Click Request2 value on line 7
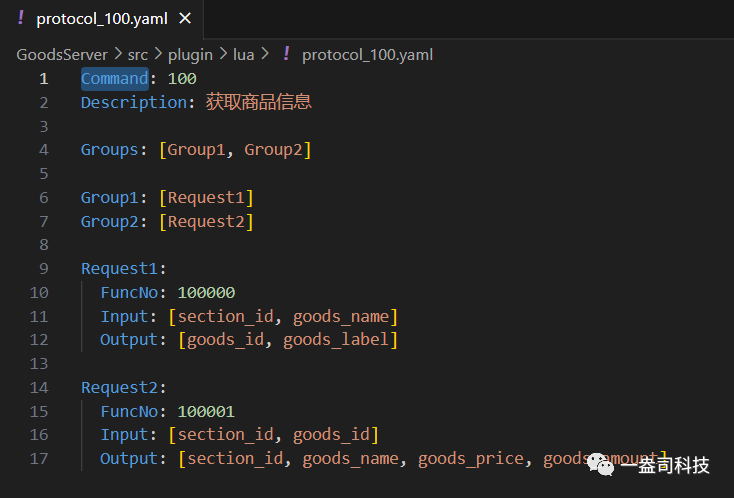 pyautogui.click(x=206, y=221)
